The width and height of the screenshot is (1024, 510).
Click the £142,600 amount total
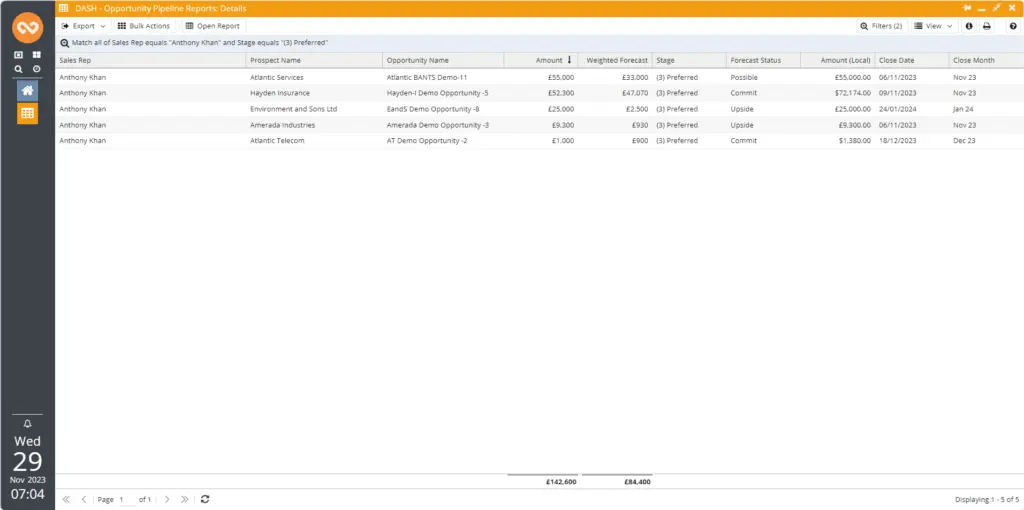point(560,482)
